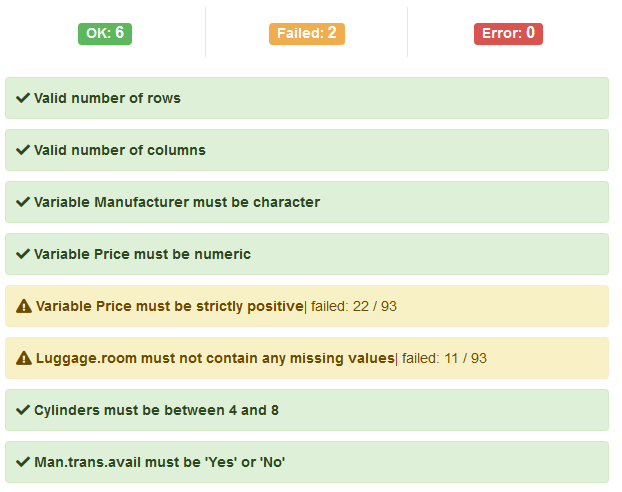Select the green OK: 6 badge
Screen dimensions: 622x492
point(105,33)
